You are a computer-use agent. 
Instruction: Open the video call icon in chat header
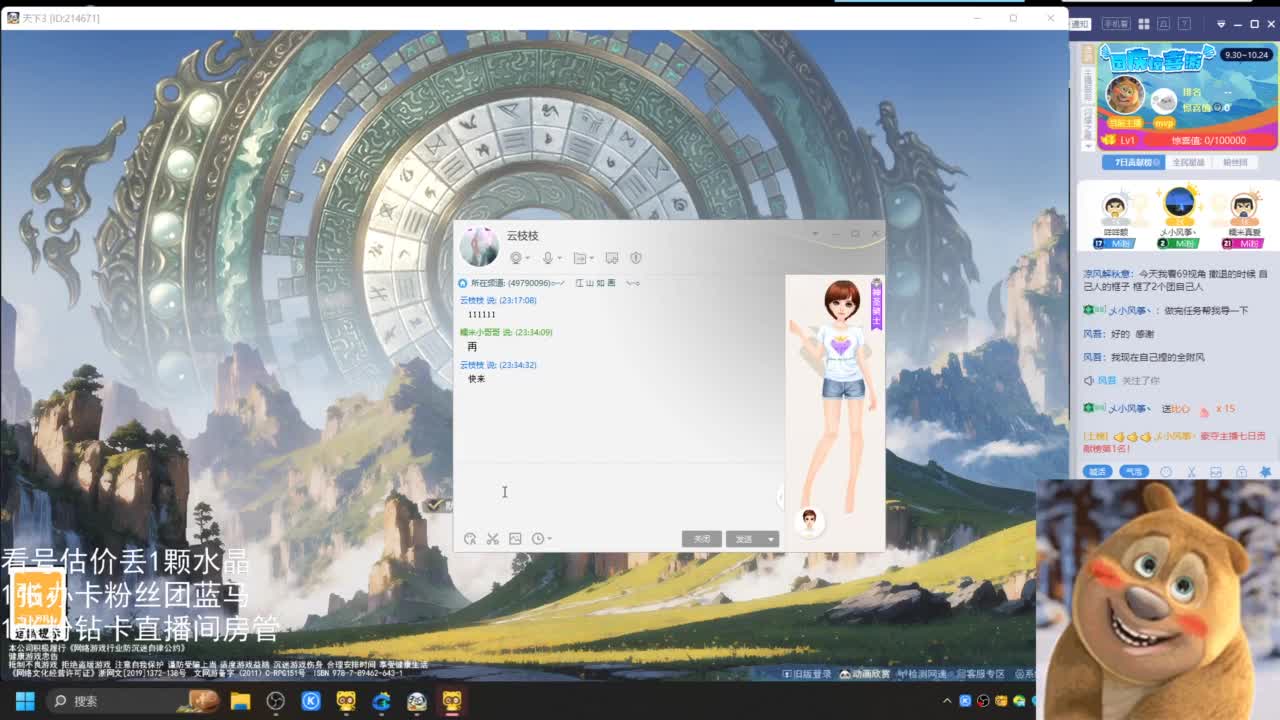click(x=516, y=258)
